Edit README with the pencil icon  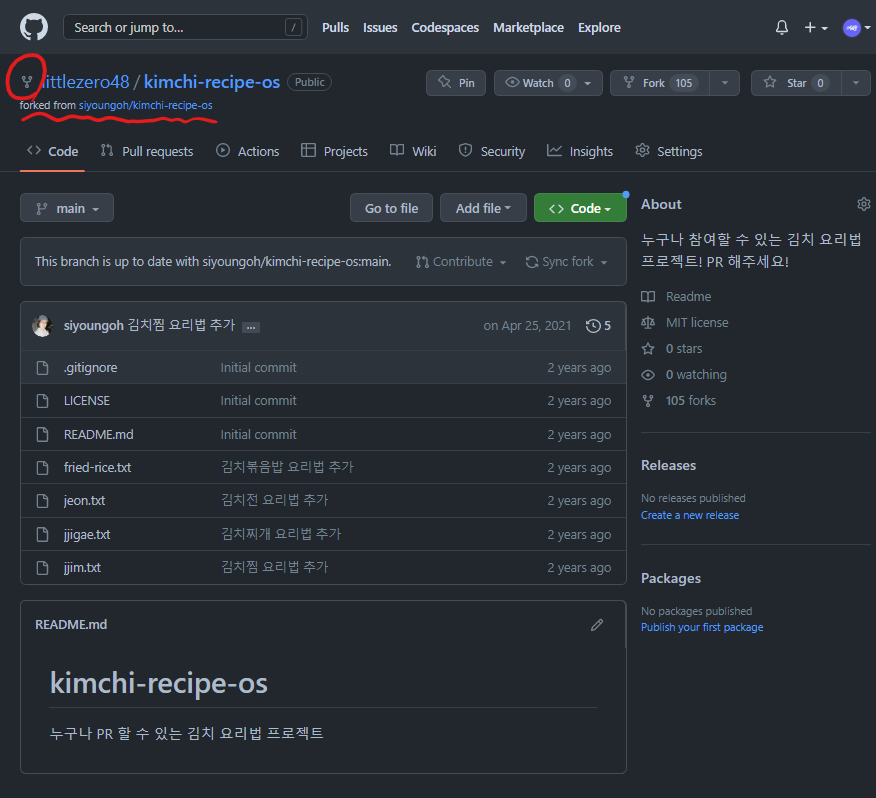(597, 625)
